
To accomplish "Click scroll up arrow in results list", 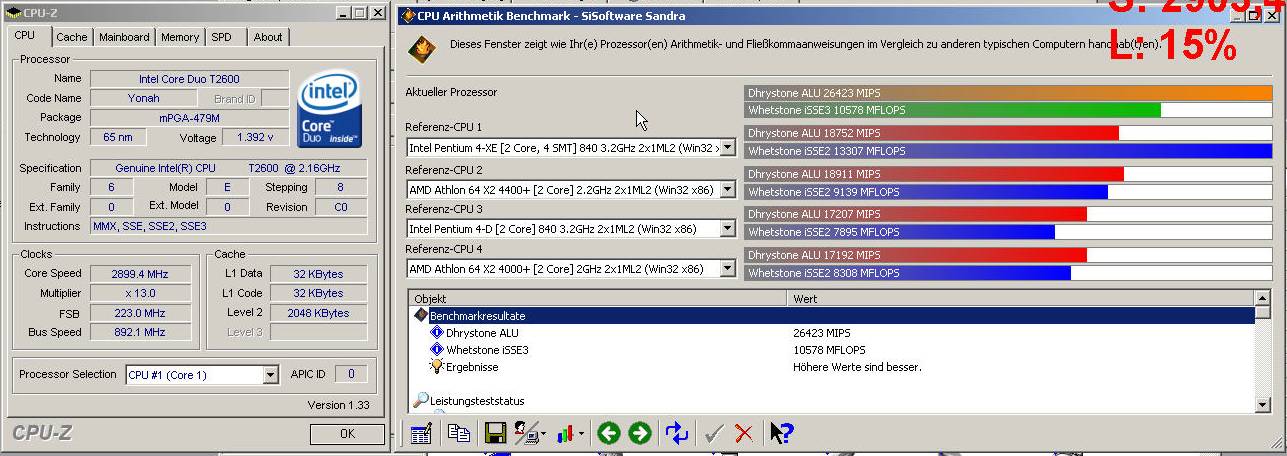I will tap(1262, 298).
